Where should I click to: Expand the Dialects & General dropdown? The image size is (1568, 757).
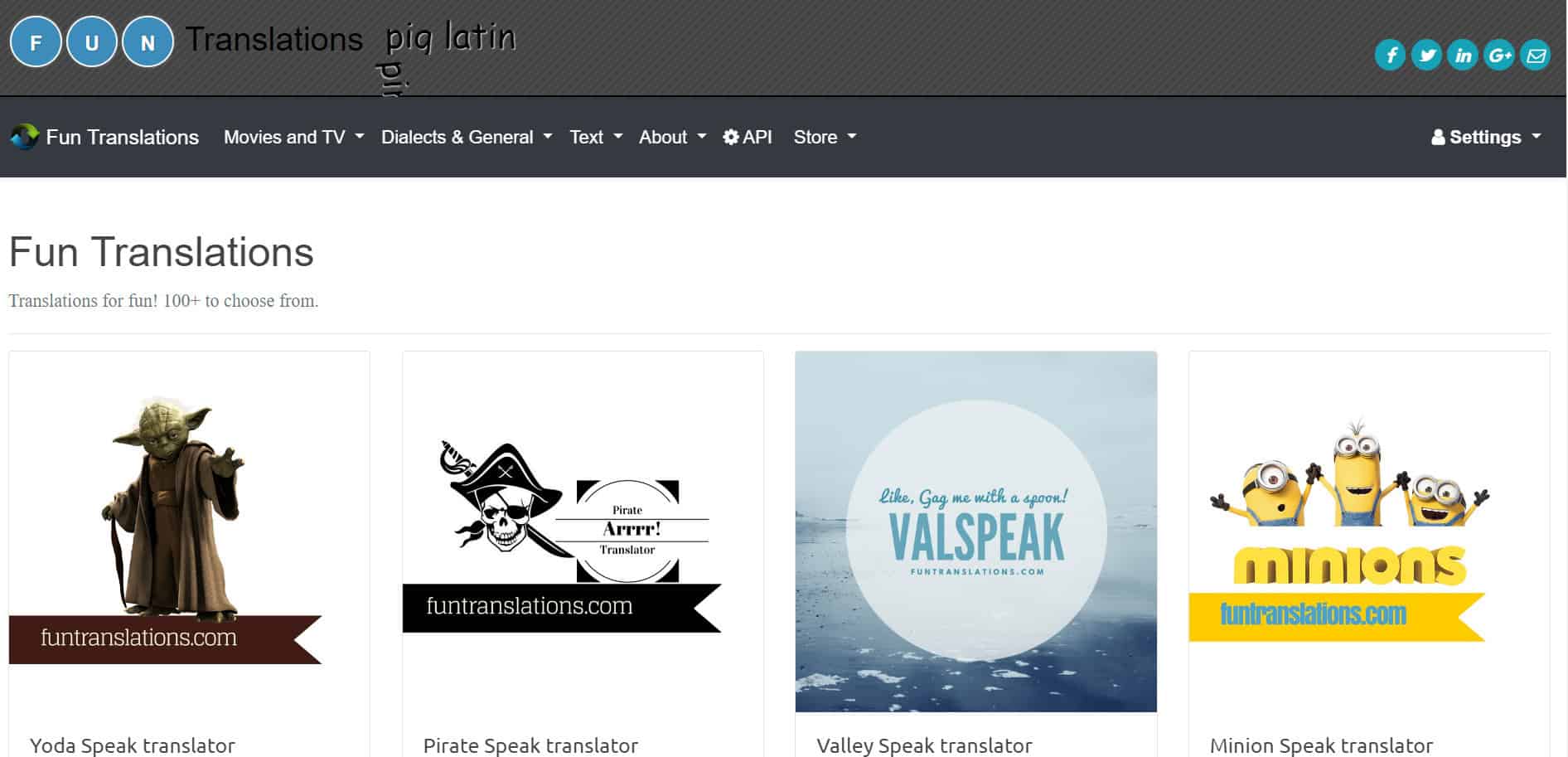click(467, 137)
